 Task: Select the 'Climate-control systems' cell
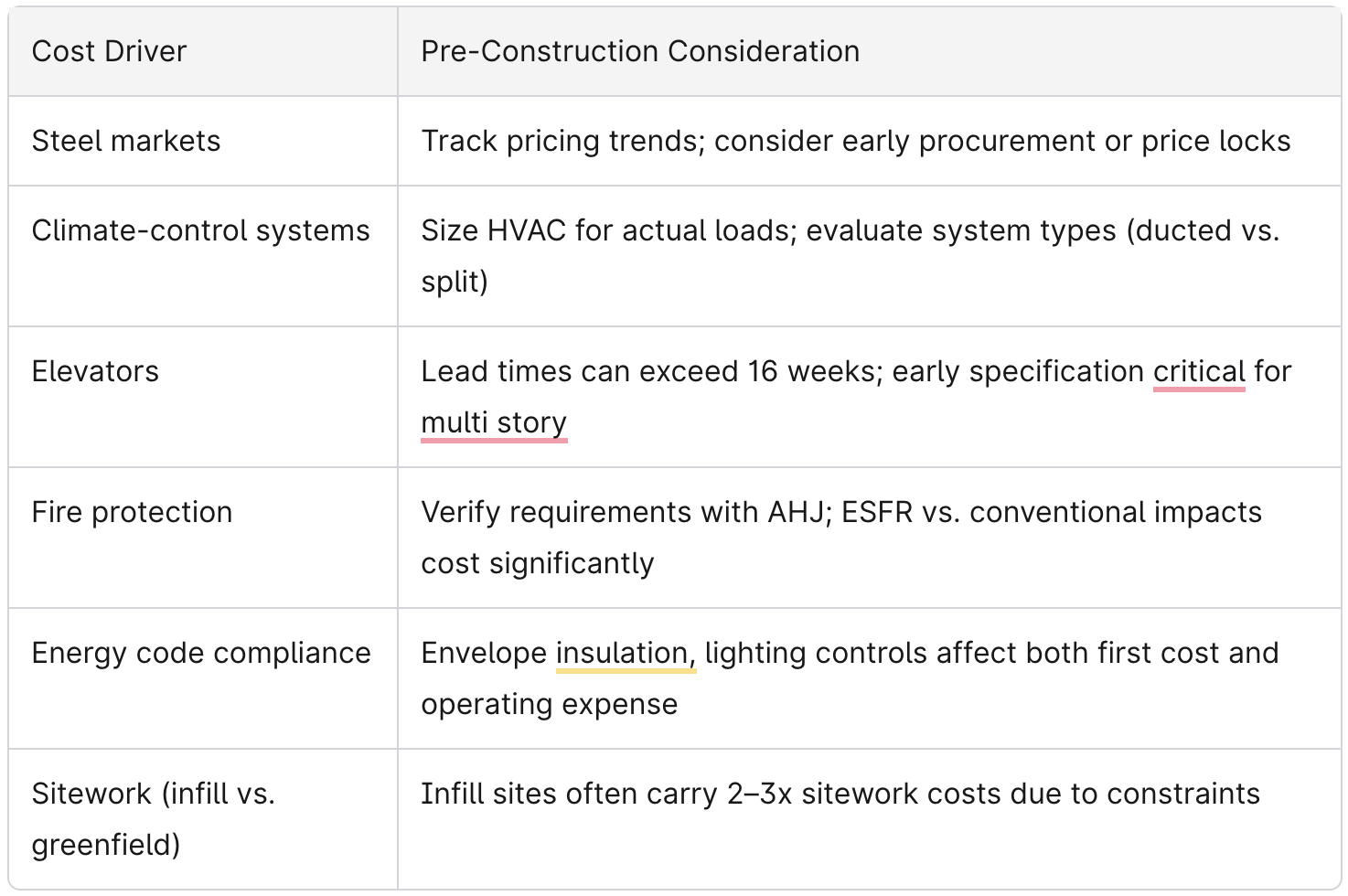pos(200,231)
